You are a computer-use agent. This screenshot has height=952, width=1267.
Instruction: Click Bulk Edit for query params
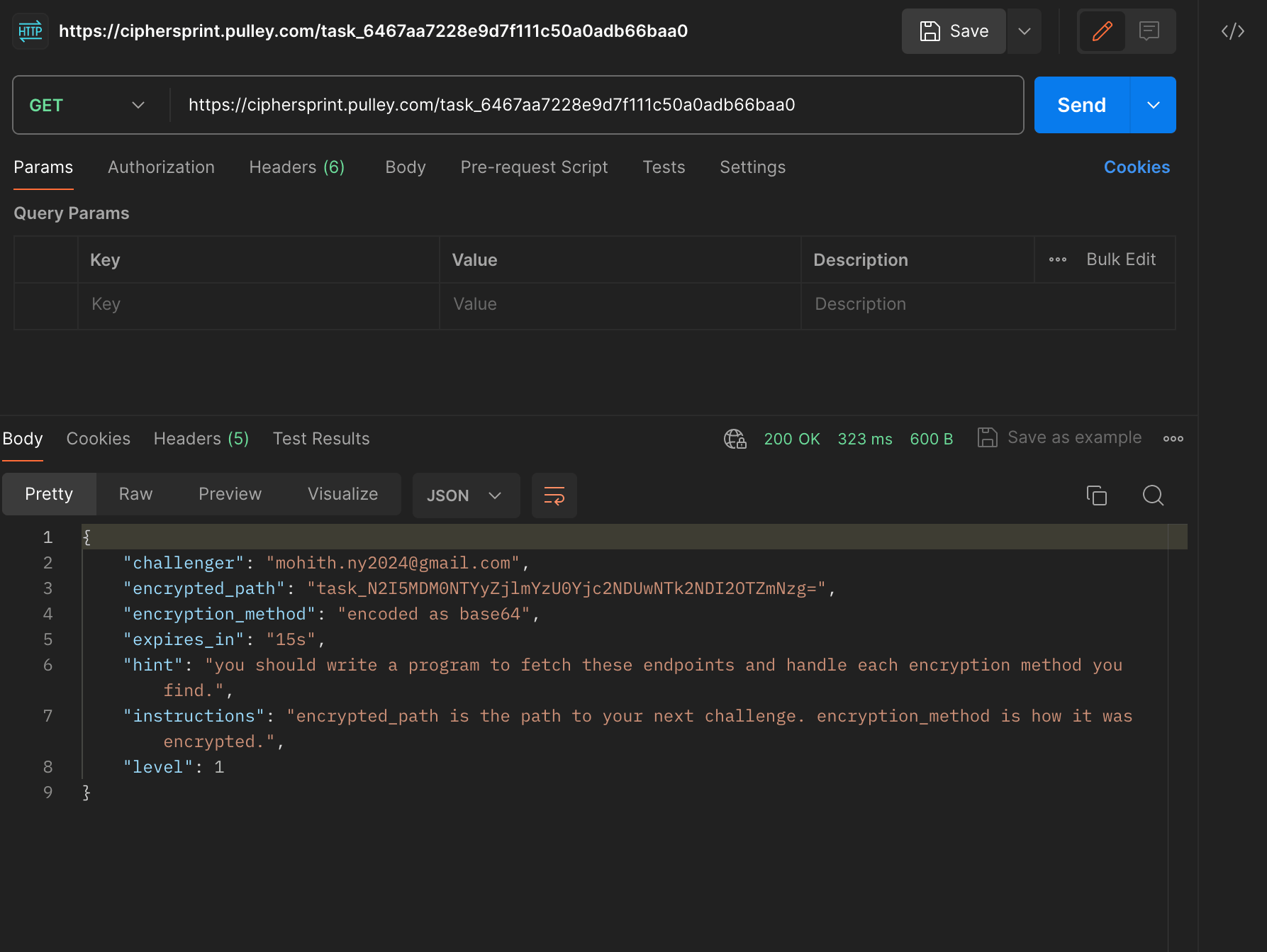coord(1121,259)
